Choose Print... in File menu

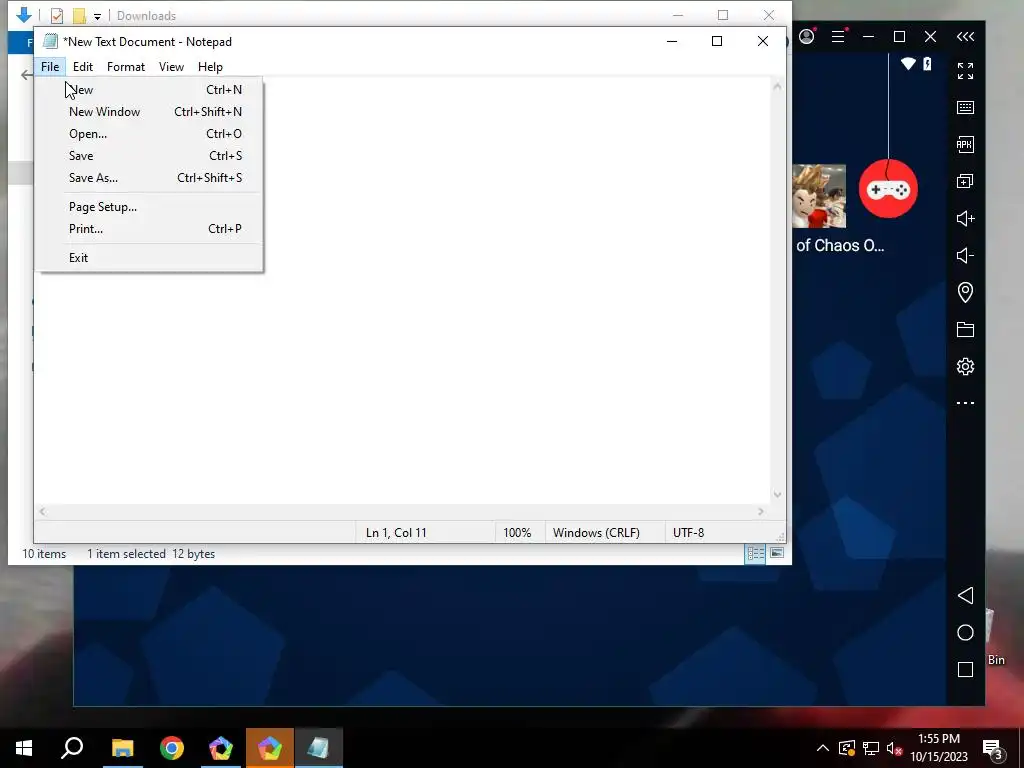(x=151, y=229)
